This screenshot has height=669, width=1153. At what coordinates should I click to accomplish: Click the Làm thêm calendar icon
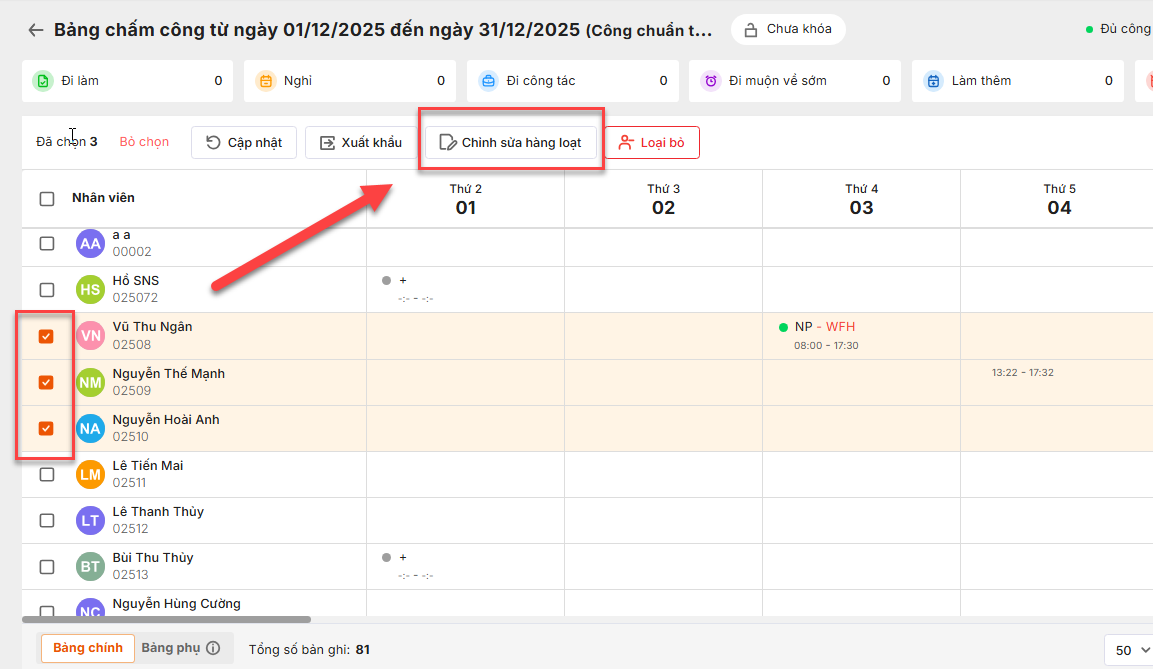pyautogui.click(x=933, y=81)
